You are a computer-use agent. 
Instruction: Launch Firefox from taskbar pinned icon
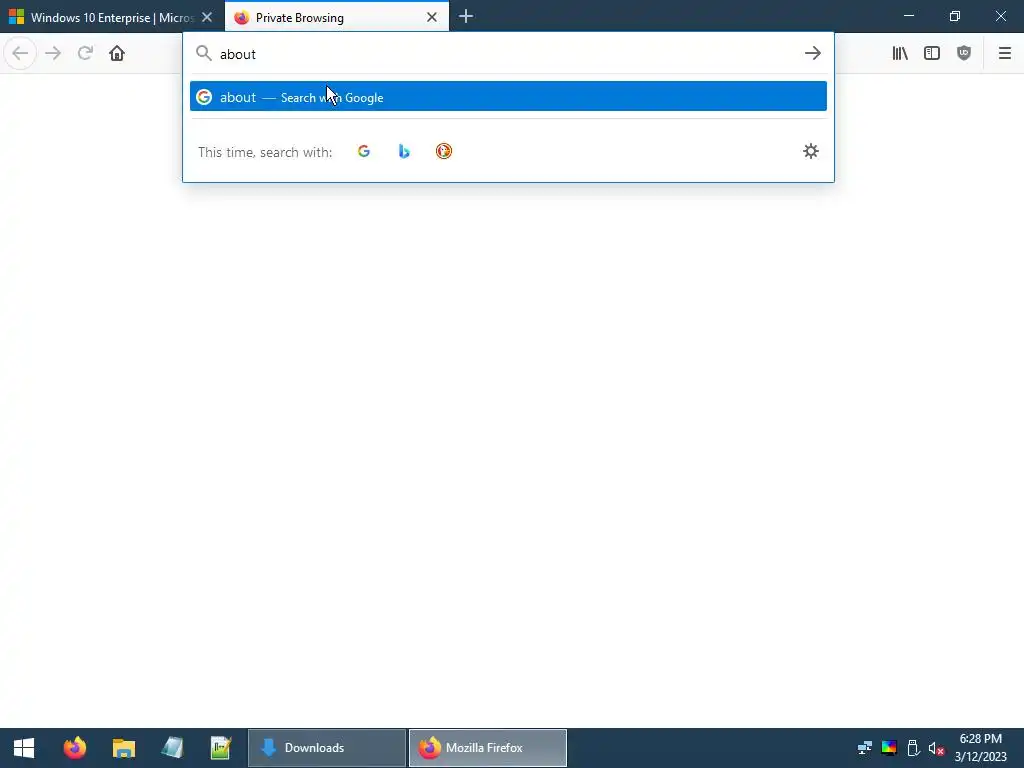[x=74, y=748]
